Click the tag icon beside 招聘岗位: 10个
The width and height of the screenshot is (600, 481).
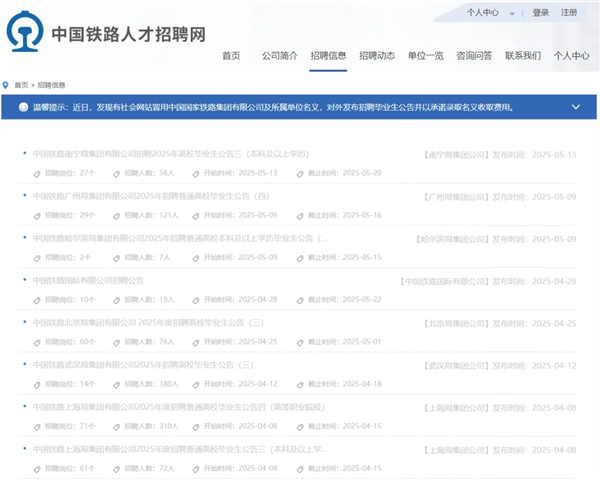click(x=37, y=300)
